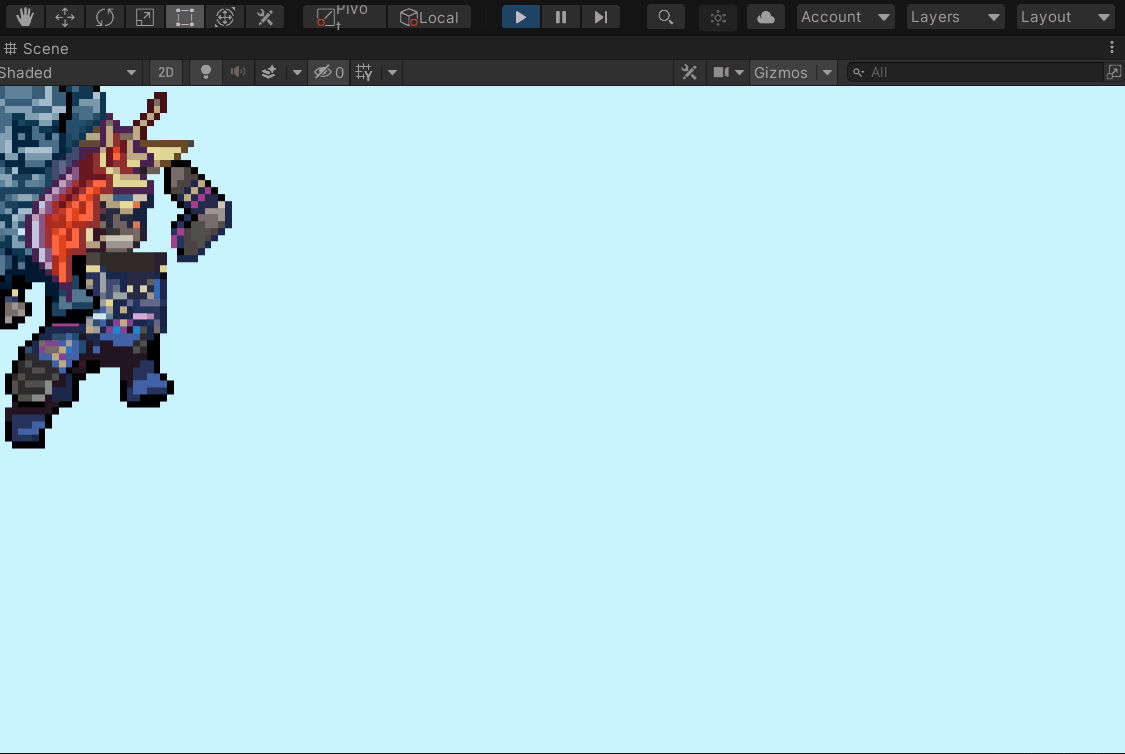Open the Account dropdown
Viewport: 1125px width, 754px height.
click(845, 17)
